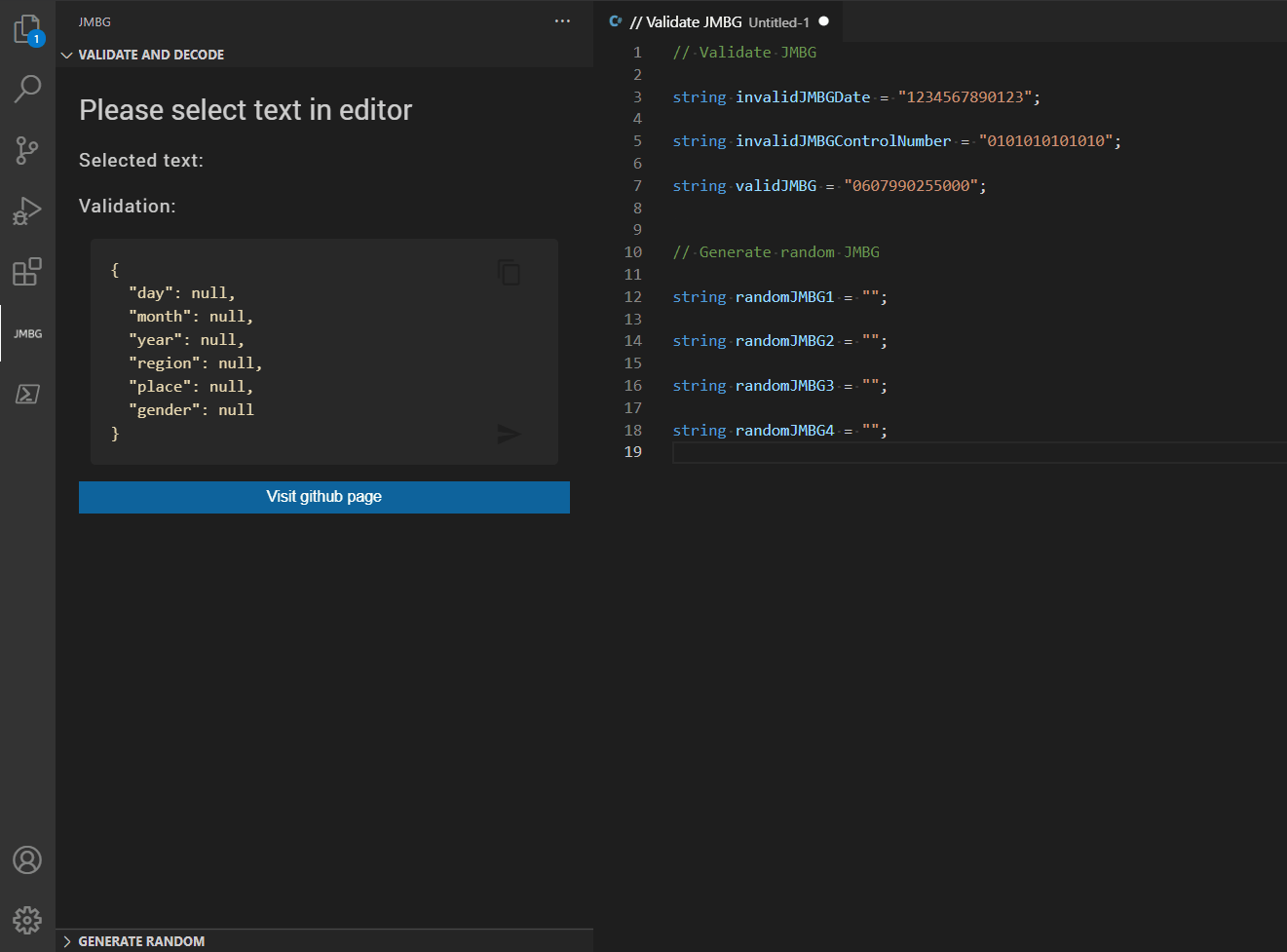This screenshot has height=952, width=1287.
Task: Click line number 12 in the gutter
Action: pyautogui.click(x=633, y=296)
